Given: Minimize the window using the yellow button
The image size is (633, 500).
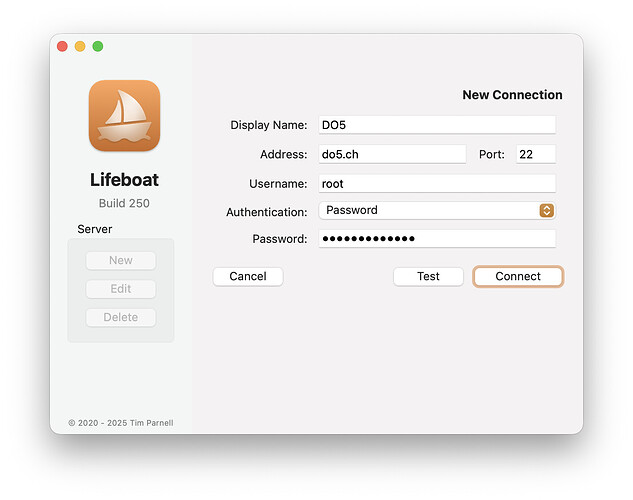Looking at the screenshot, I should point(80,46).
